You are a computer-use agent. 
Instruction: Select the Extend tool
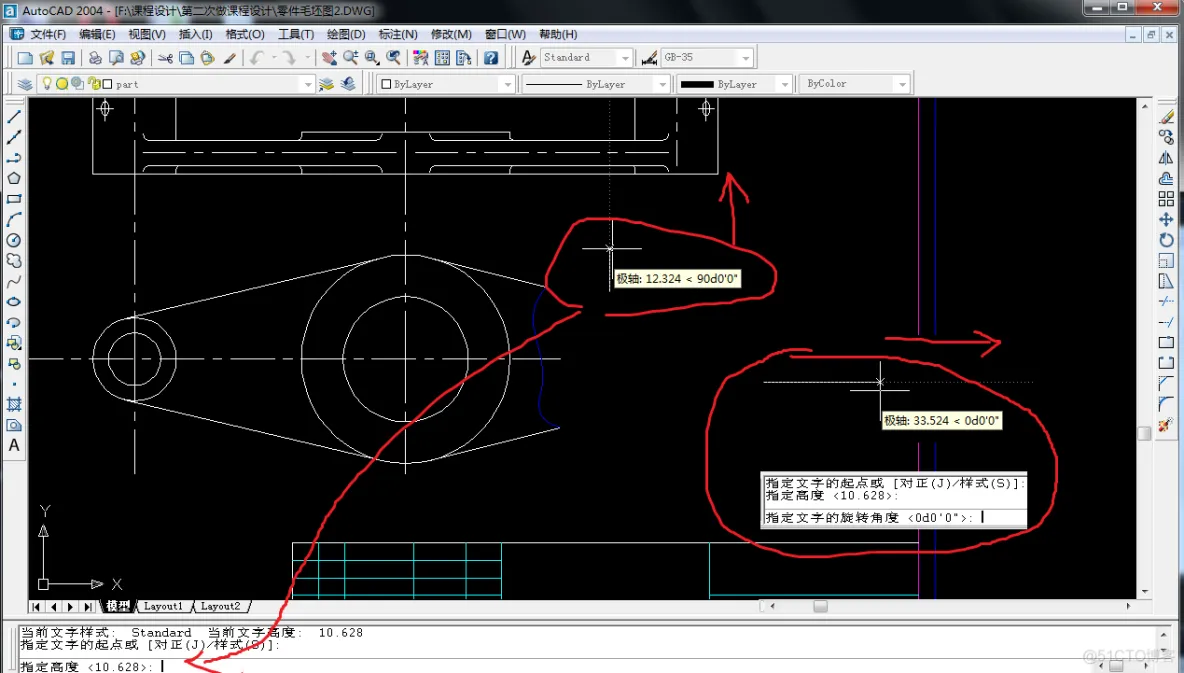(x=1167, y=323)
